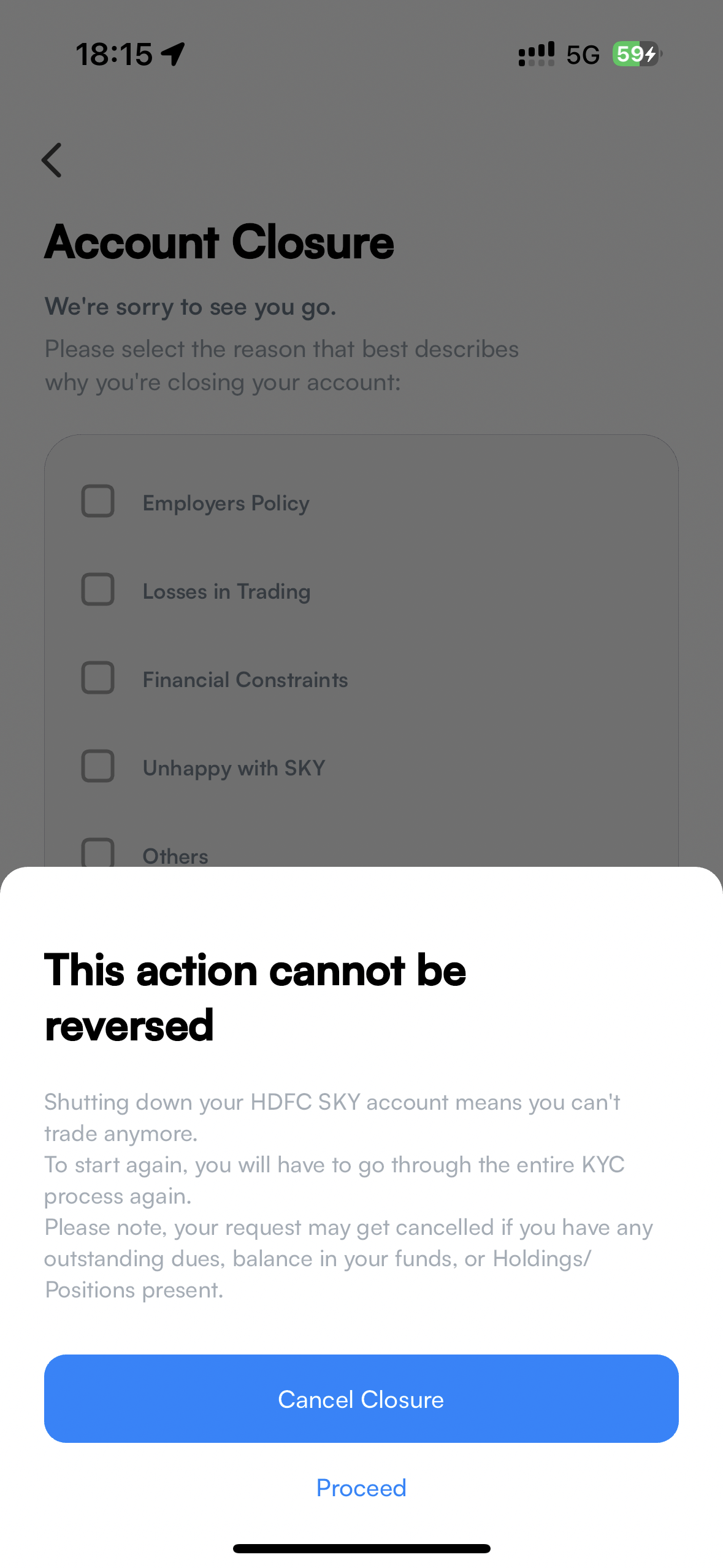Screen dimensions: 723x1568
Task: Click the location arrow in status bar
Action: pyautogui.click(x=174, y=54)
